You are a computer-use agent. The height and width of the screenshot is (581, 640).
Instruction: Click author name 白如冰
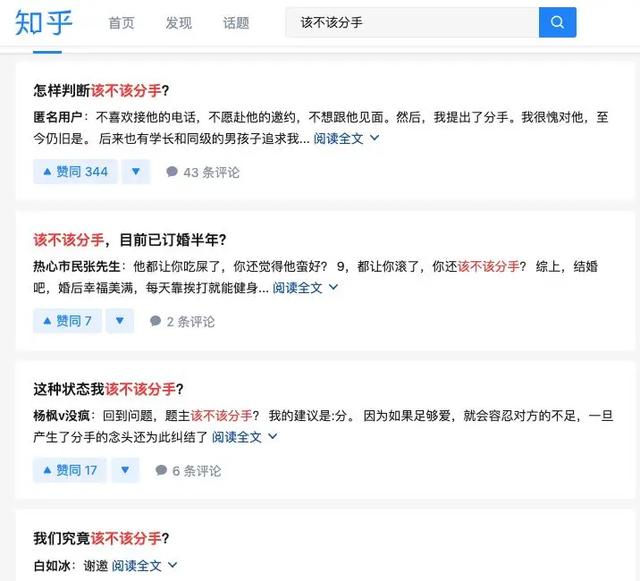pyautogui.click(x=52, y=566)
